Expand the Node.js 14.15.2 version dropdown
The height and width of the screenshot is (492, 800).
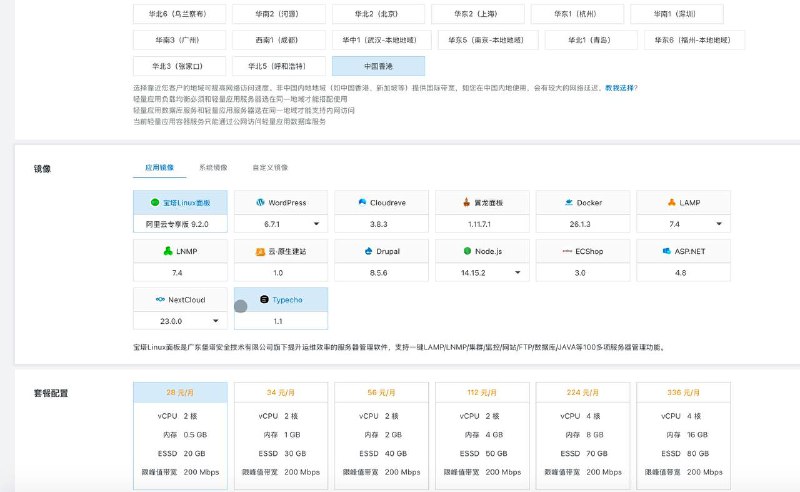point(517,273)
